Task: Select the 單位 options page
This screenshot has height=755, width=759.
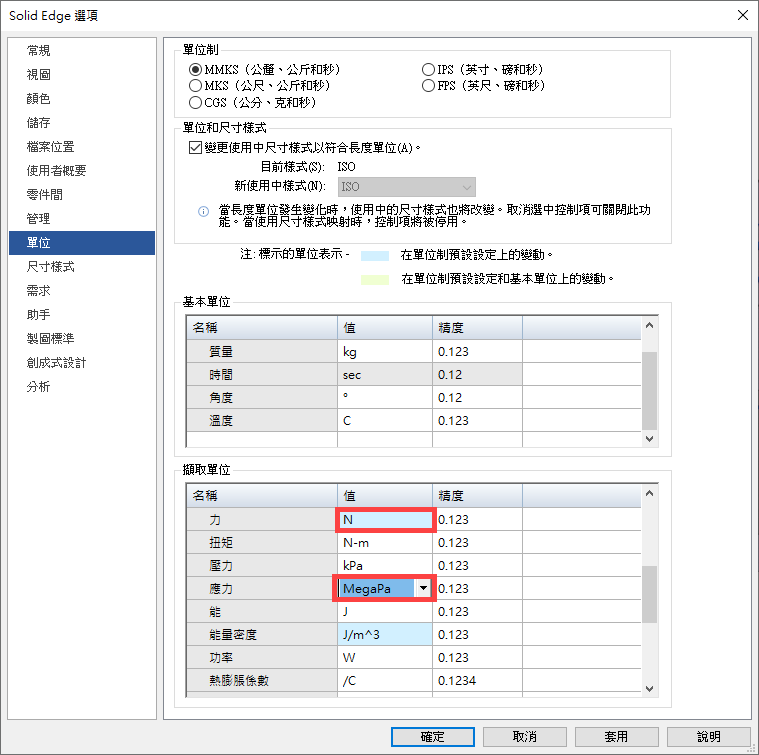Action: tap(82, 242)
